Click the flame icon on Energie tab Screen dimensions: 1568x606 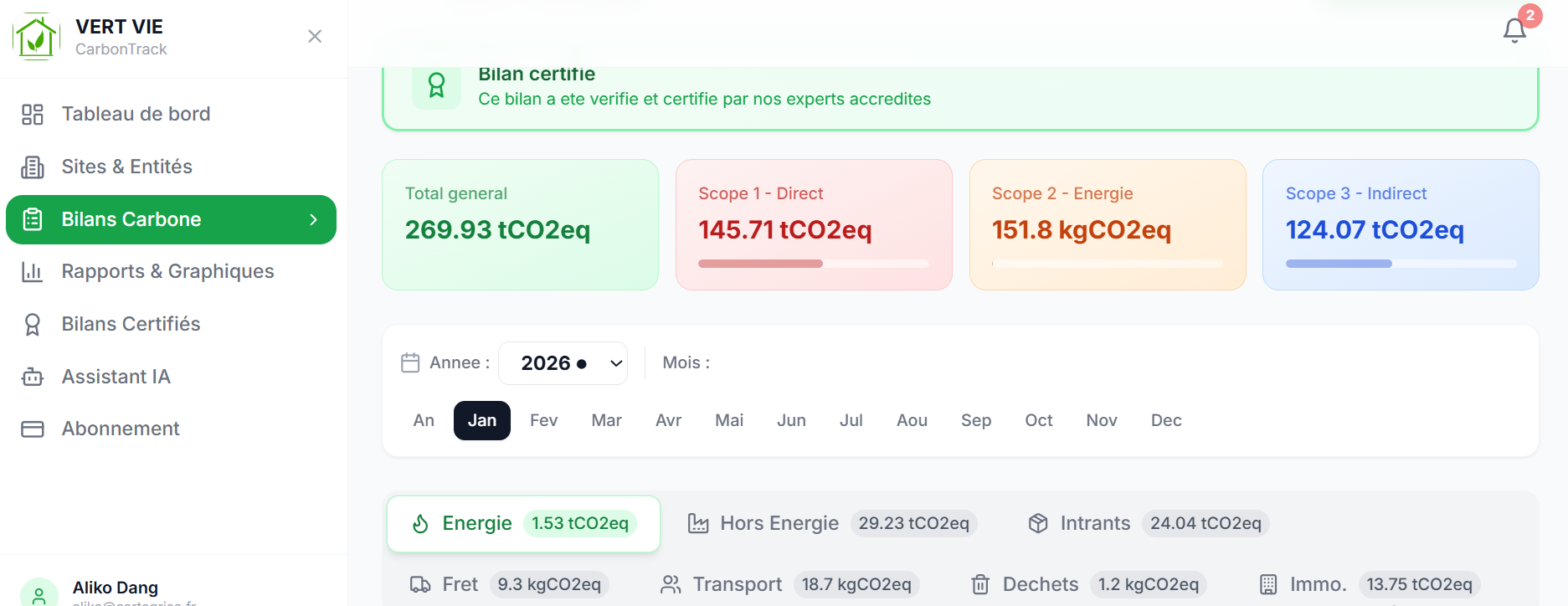click(x=420, y=524)
